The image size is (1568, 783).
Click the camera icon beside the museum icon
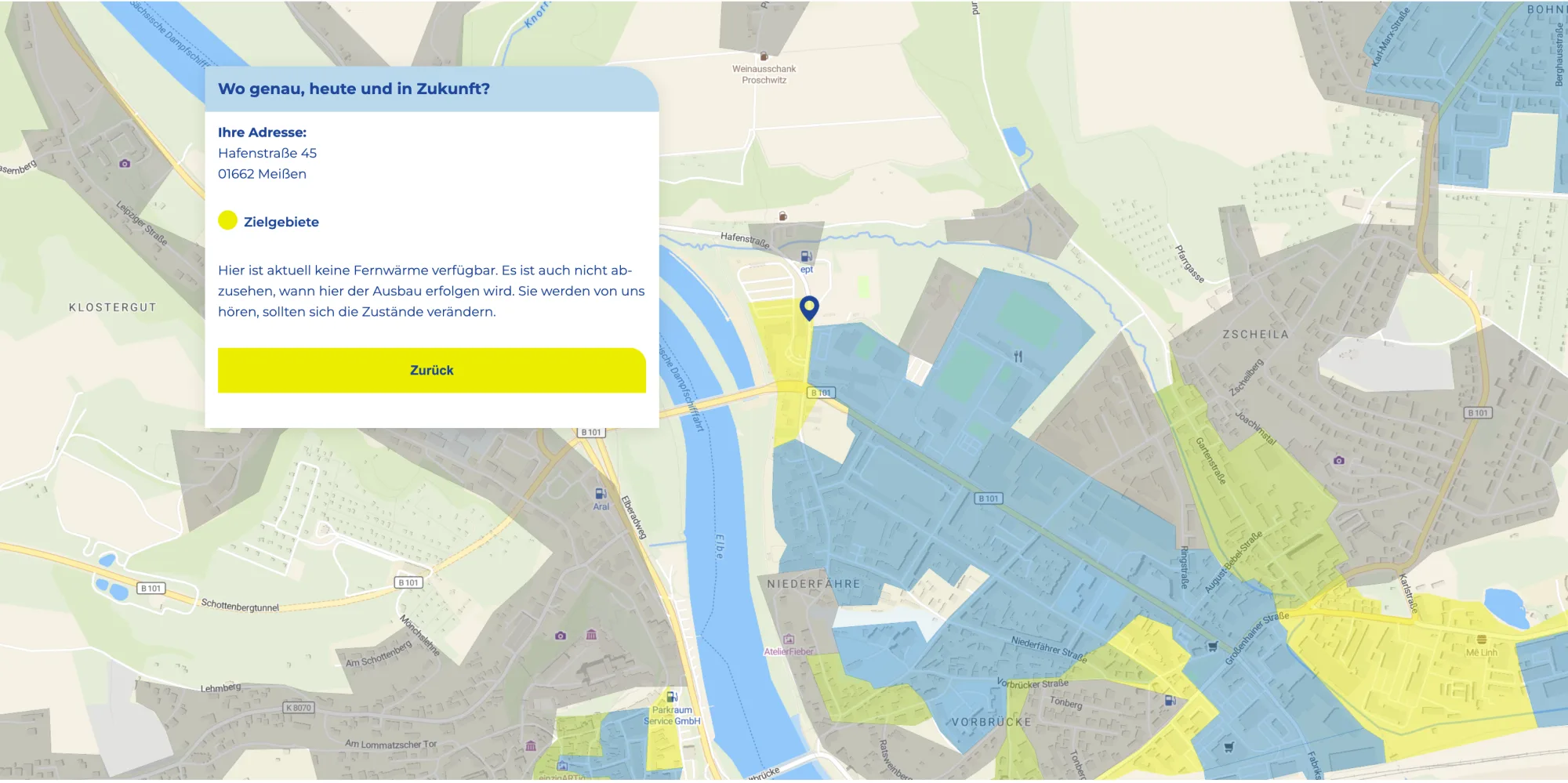561,636
